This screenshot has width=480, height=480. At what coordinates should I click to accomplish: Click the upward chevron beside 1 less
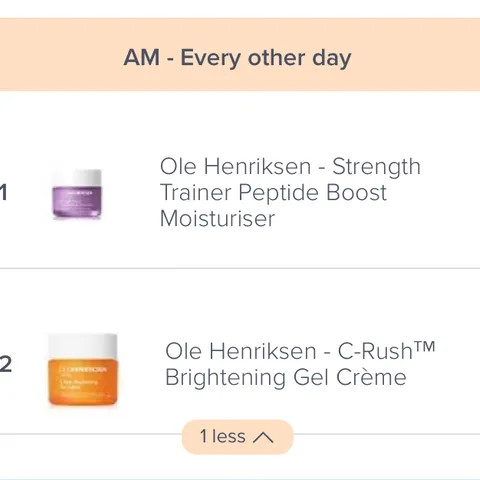pyautogui.click(x=263, y=437)
